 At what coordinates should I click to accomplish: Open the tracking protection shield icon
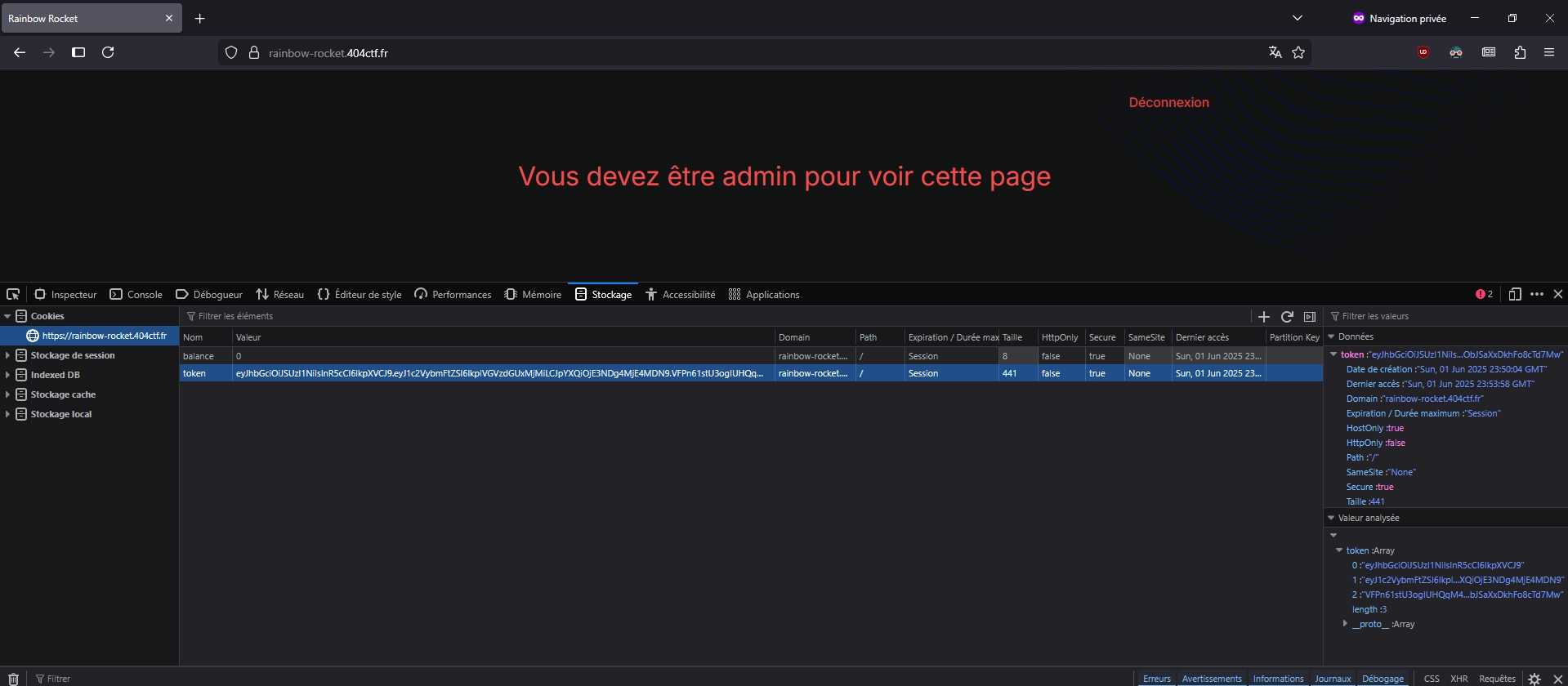point(231,52)
